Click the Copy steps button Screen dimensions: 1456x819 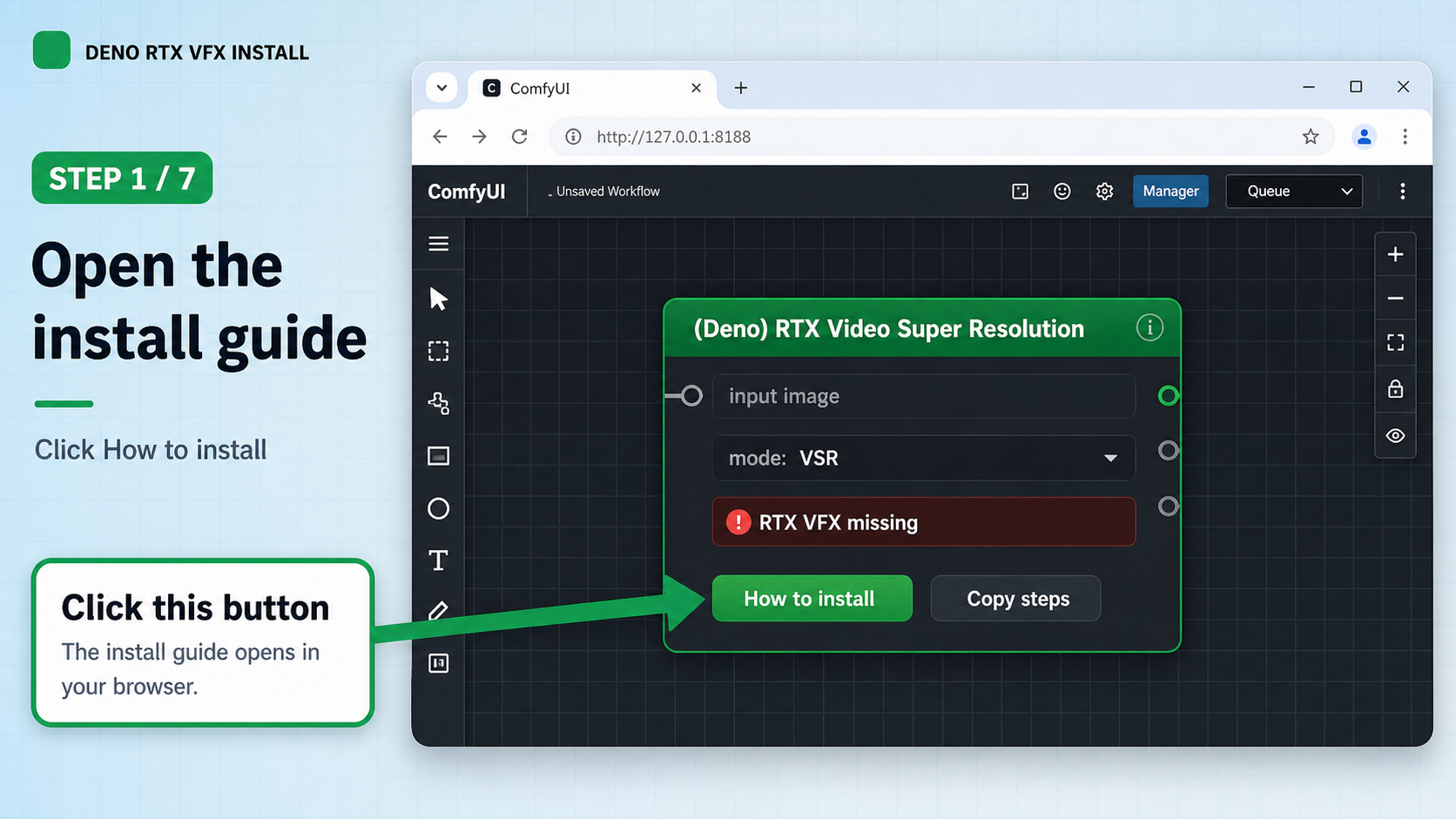click(1015, 599)
